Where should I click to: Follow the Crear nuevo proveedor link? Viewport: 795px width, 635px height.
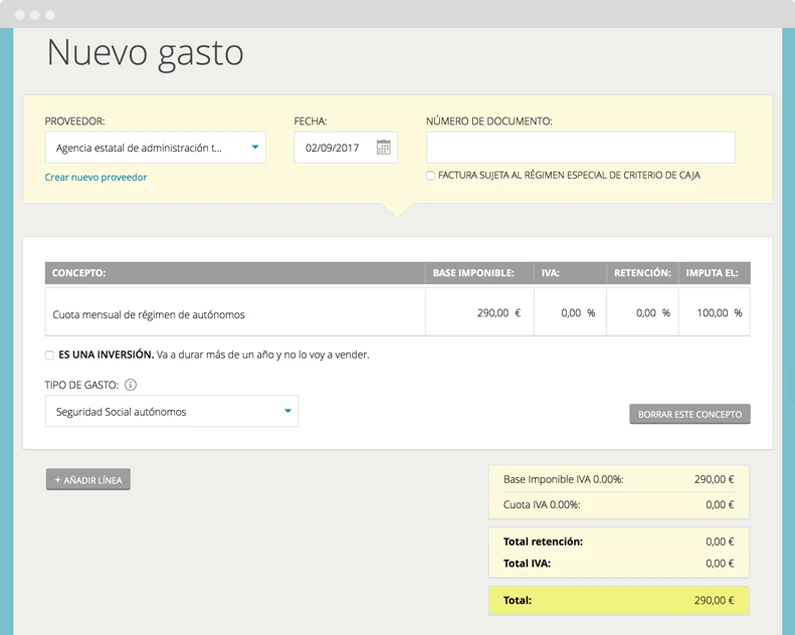click(x=96, y=177)
